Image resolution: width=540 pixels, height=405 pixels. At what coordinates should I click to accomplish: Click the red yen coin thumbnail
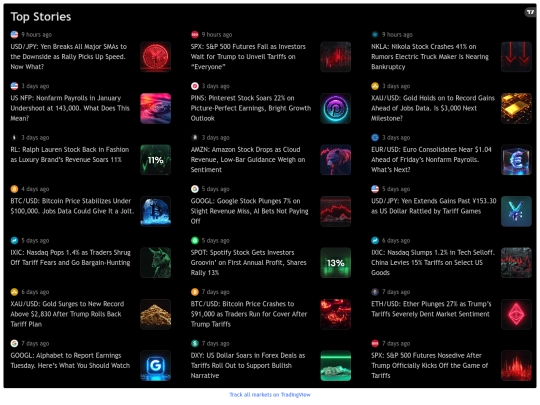pos(156,57)
